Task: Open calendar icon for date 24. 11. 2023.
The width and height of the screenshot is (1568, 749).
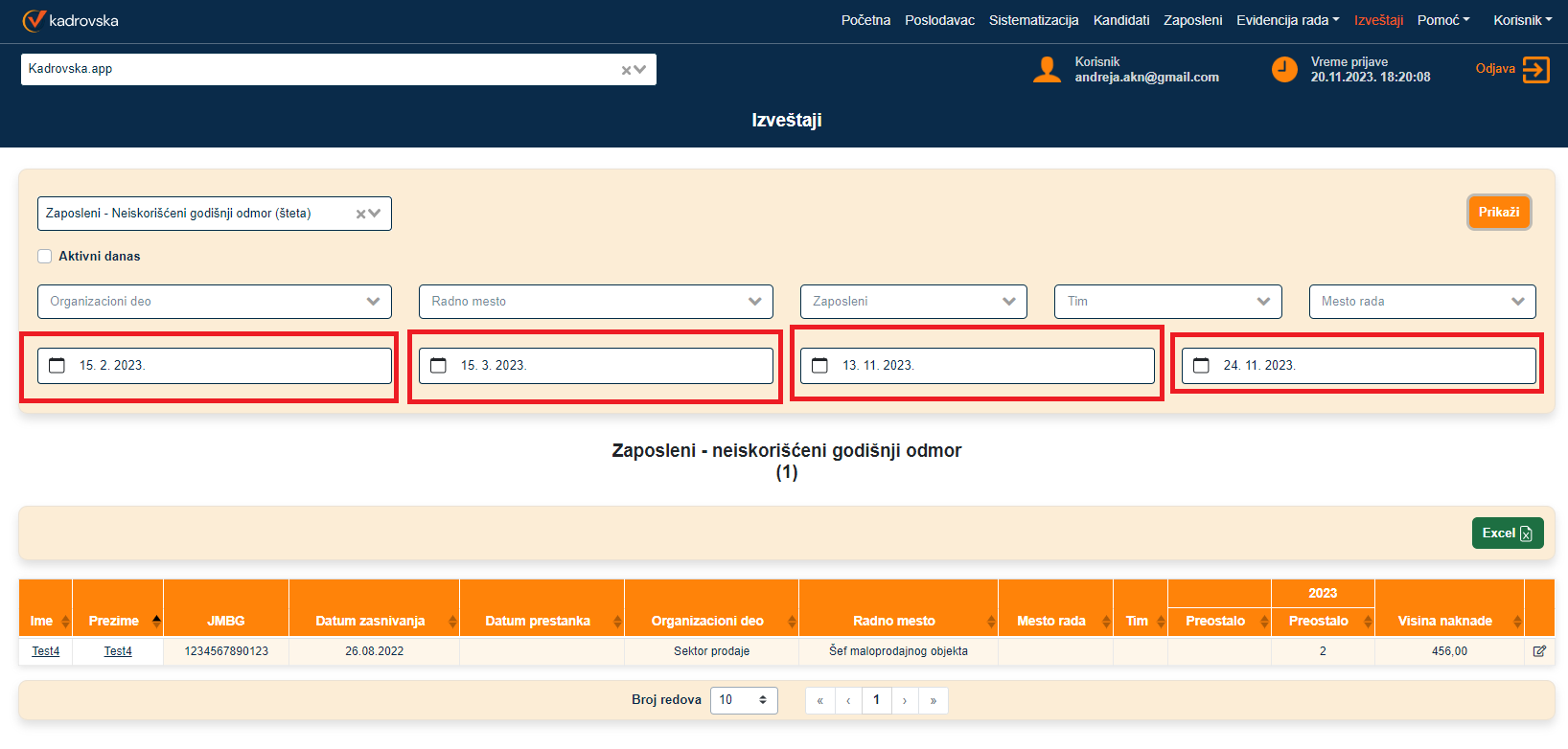Action: click(x=1201, y=366)
